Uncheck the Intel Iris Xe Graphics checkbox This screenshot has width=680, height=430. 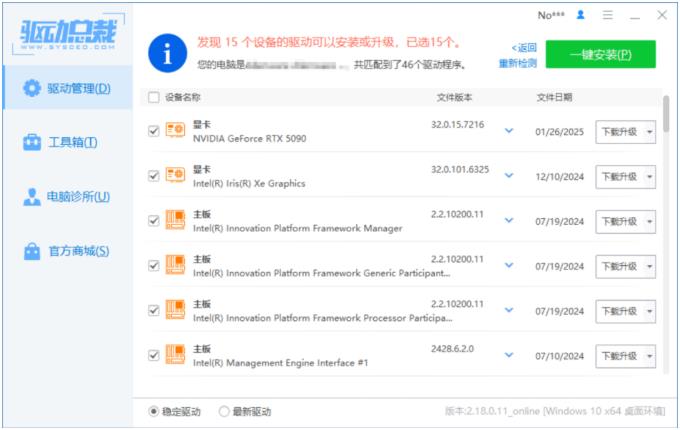pyautogui.click(x=154, y=176)
